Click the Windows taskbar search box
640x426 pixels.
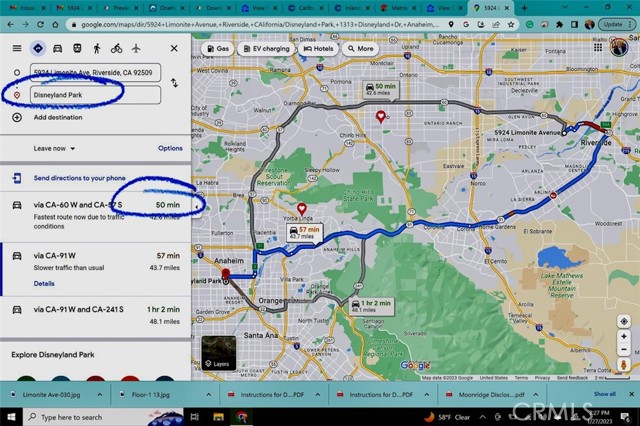click(104, 417)
